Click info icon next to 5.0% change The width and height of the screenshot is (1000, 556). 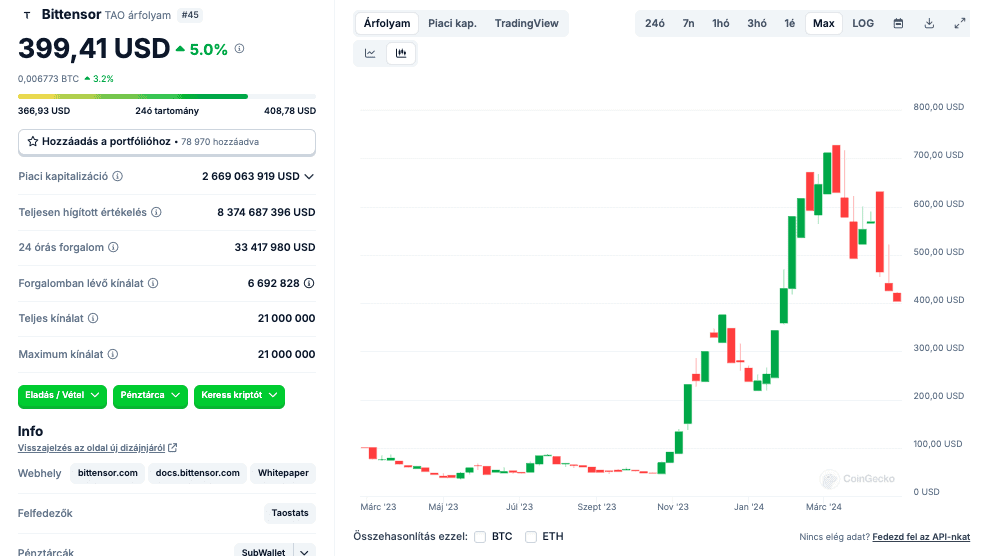coord(239,48)
